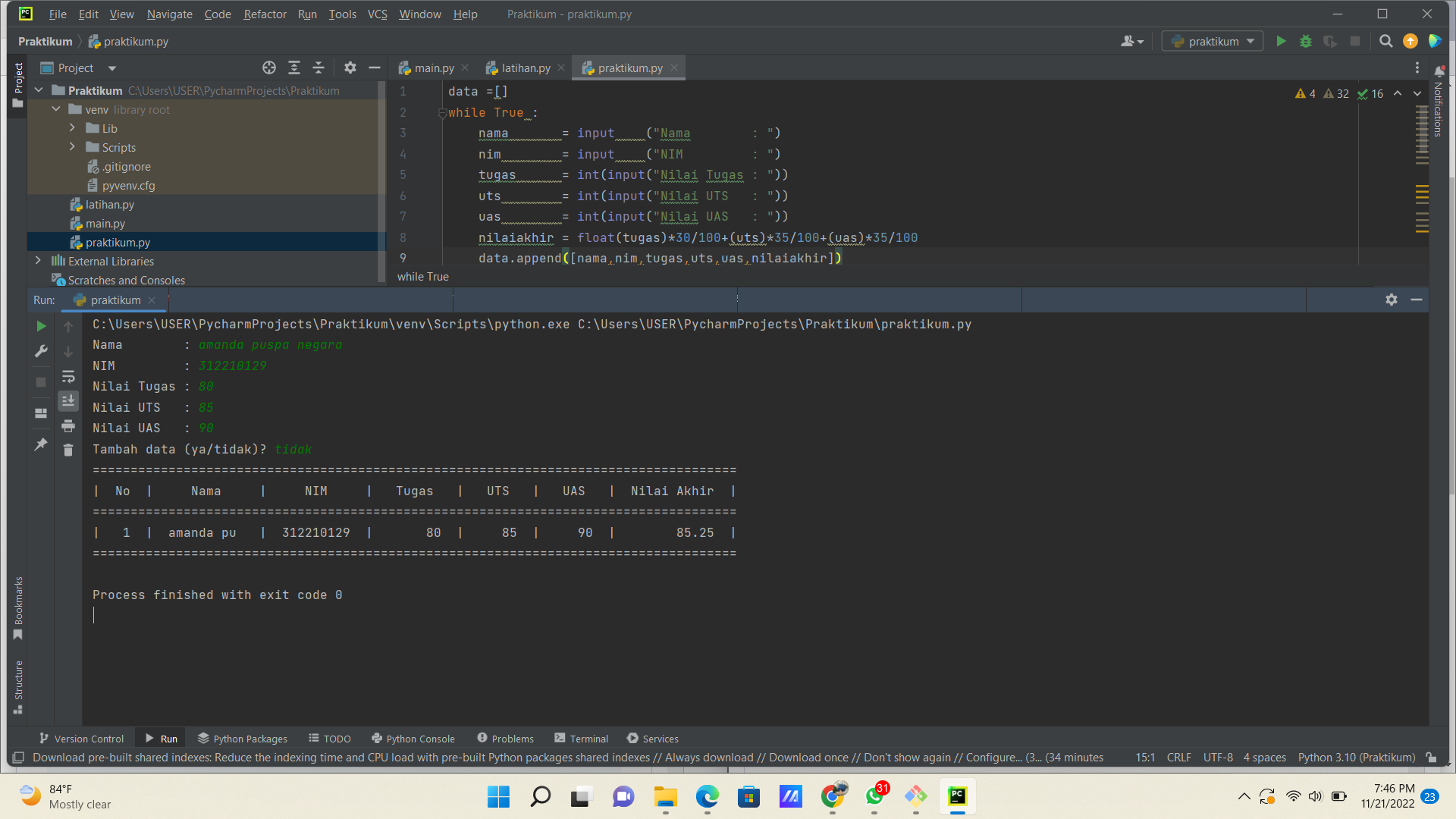Start debugging with the bug icon
The width and height of the screenshot is (1456, 819).
[x=1306, y=41]
